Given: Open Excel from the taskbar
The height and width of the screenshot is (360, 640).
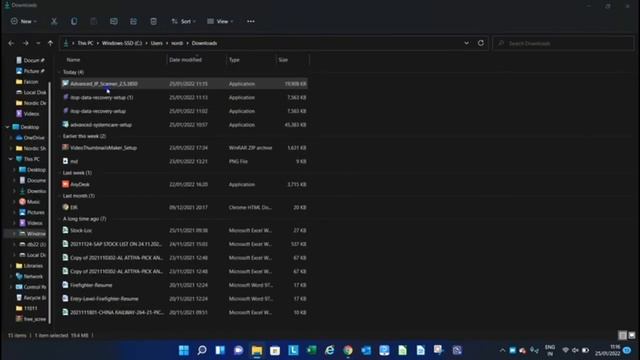Looking at the screenshot, I should [x=311, y=350].
